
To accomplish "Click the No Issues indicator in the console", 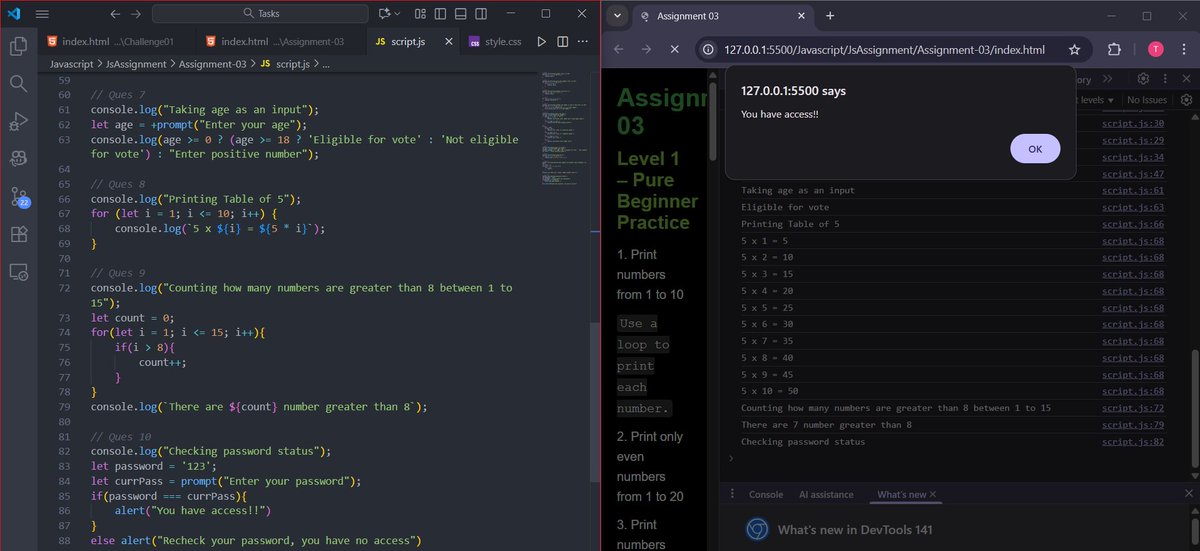I will 1147,100.
